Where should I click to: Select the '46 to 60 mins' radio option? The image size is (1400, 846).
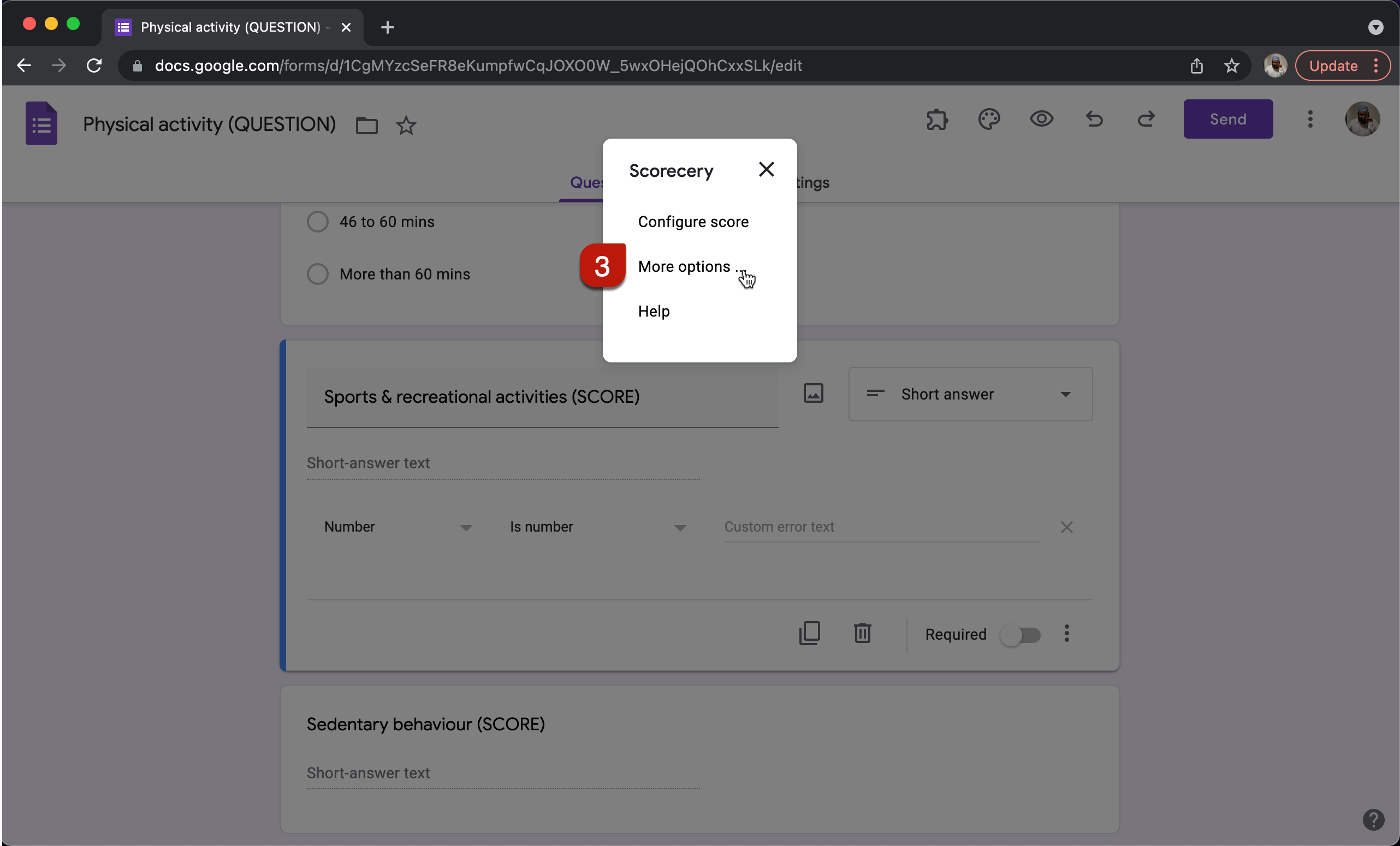click(318, 222)
